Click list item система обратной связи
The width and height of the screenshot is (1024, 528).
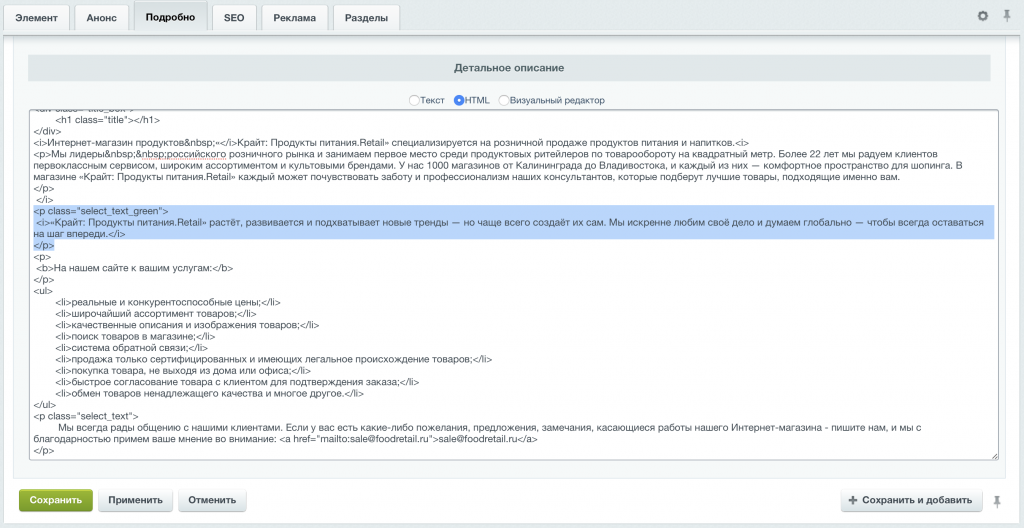click(132, 348)
